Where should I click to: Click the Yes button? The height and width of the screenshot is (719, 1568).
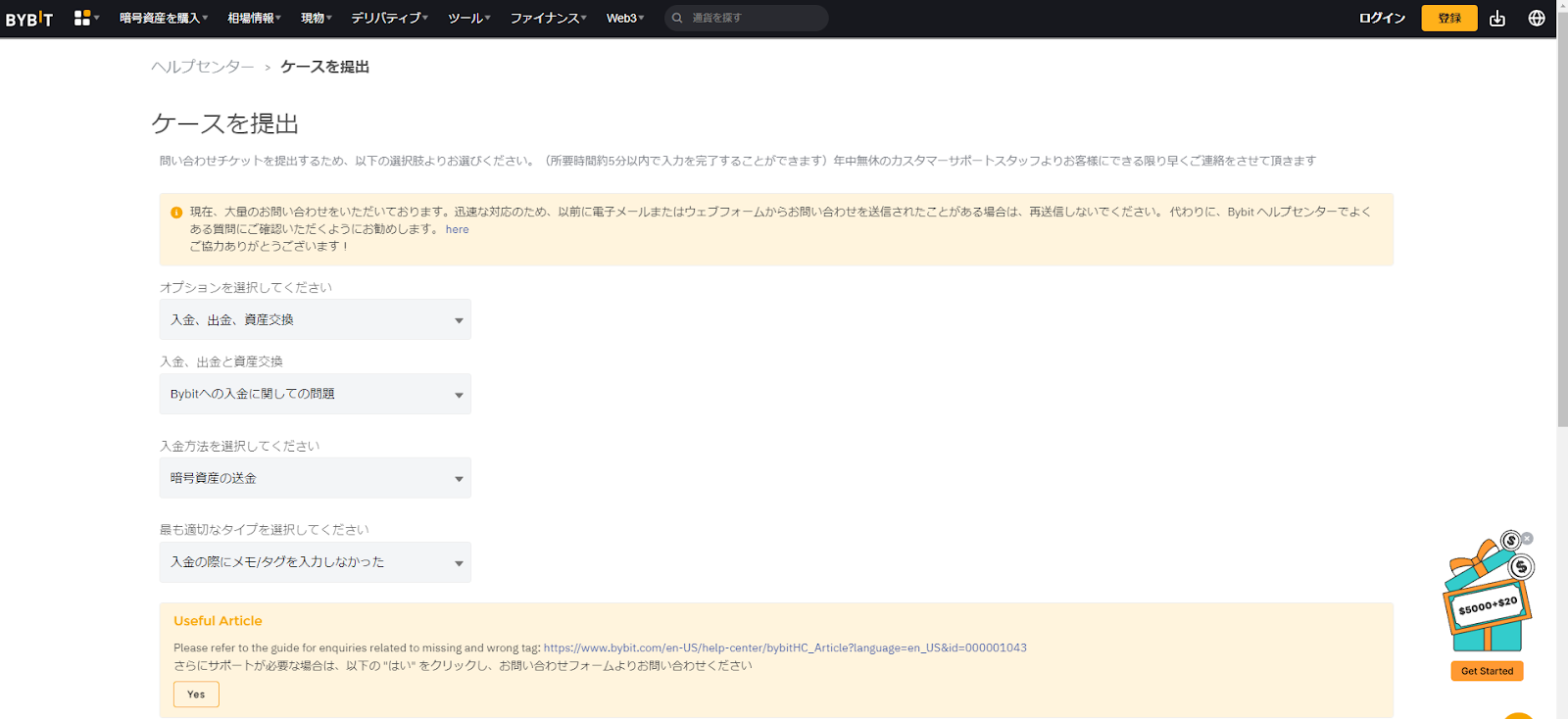click(x=196, y=695)
